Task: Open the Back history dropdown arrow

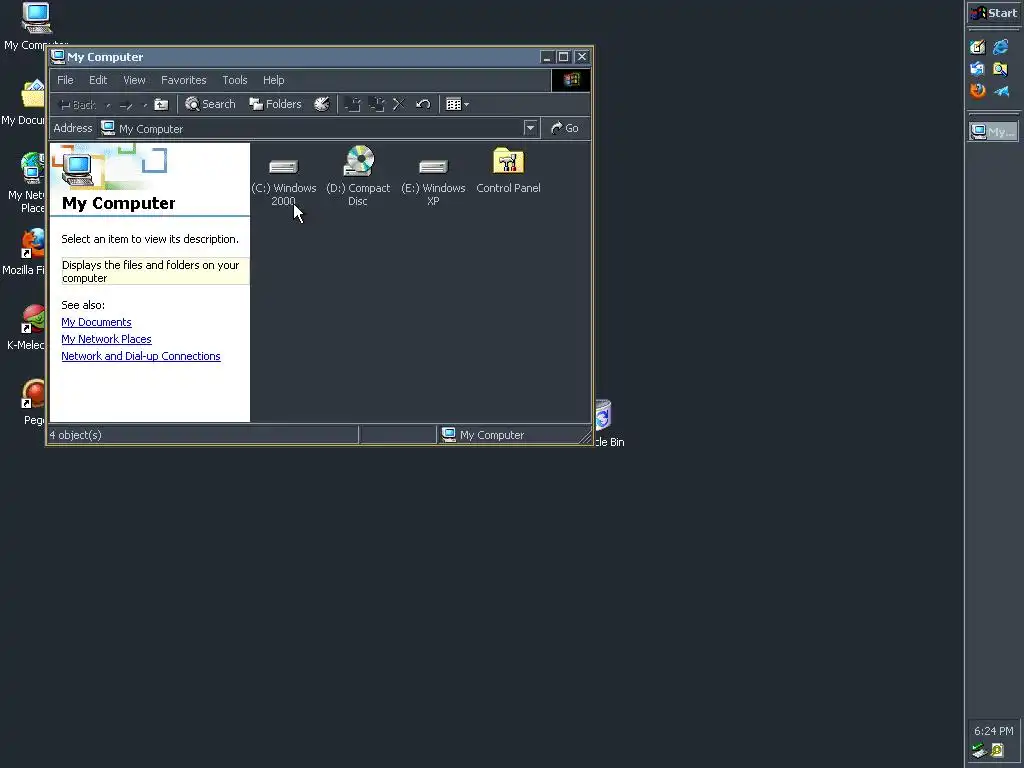Action: pyautogui.click(x=108, y=104)
